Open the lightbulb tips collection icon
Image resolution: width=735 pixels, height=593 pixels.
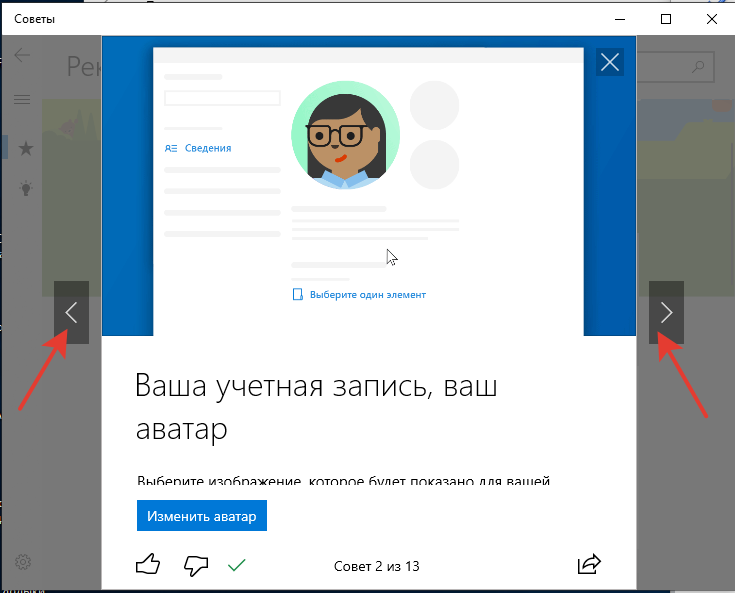click(x=25, y=188)
